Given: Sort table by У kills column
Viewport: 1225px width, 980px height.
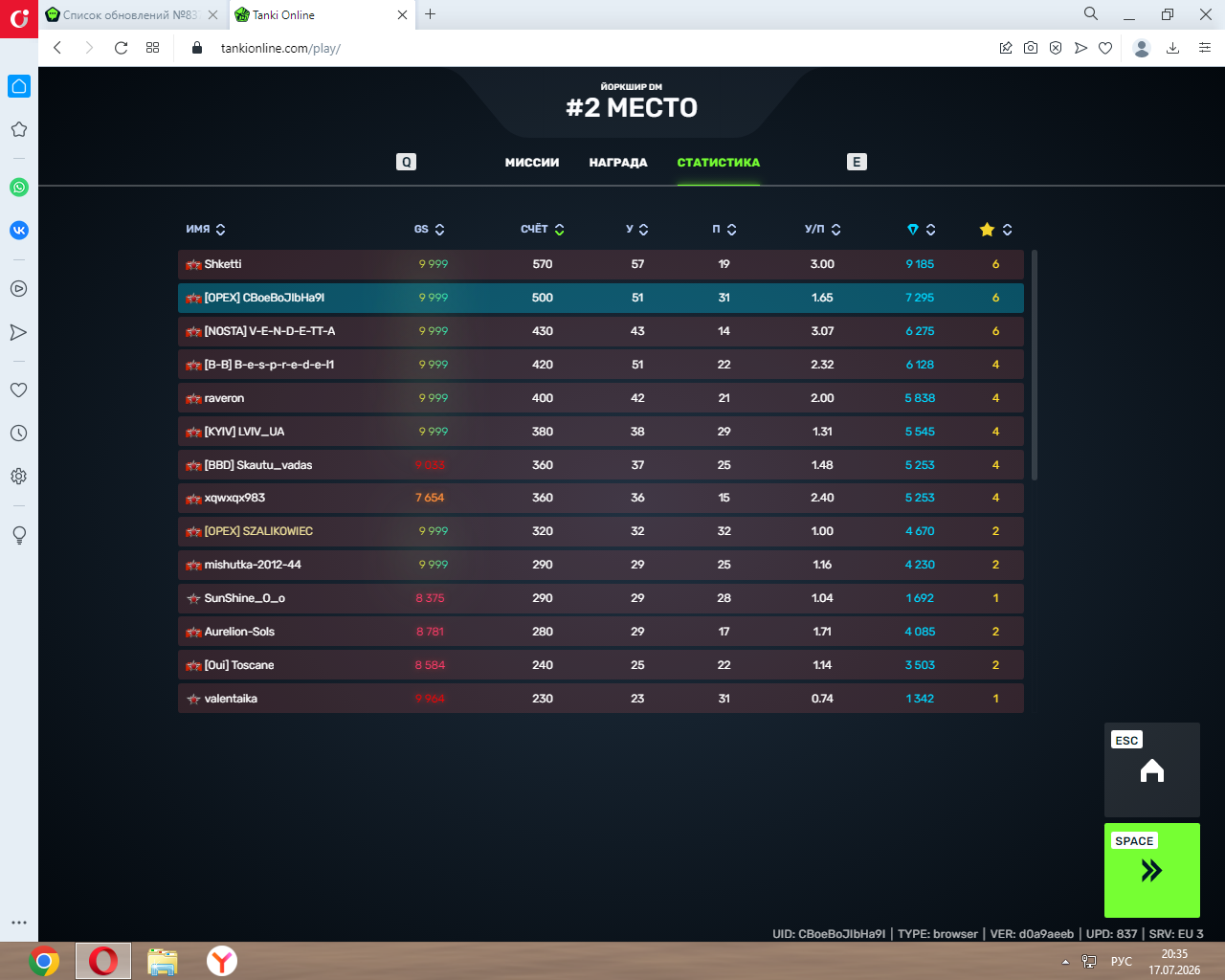Looking at the screenshot, I should point(637,230).
